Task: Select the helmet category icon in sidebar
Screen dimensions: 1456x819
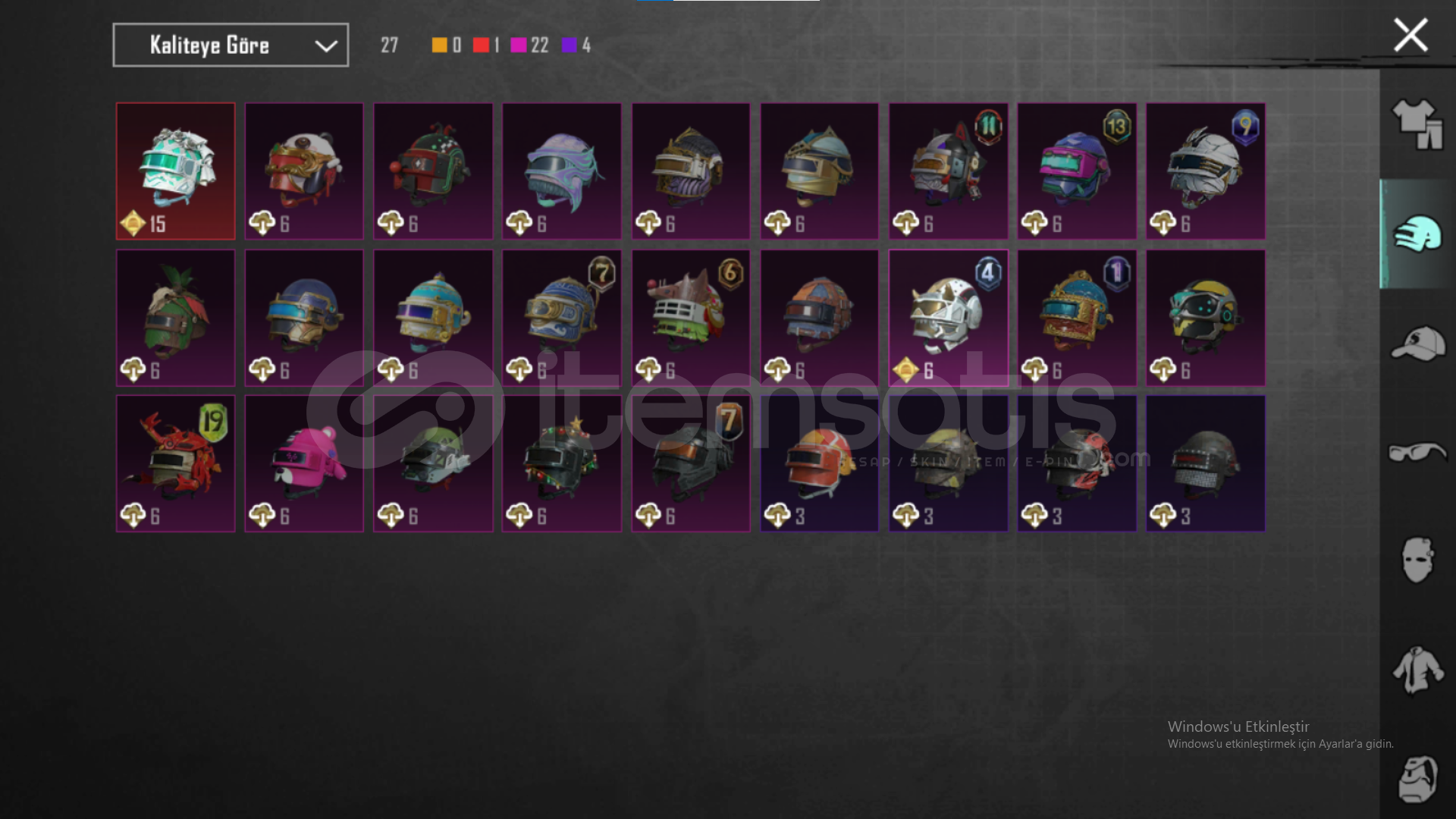Action: 1417,234
